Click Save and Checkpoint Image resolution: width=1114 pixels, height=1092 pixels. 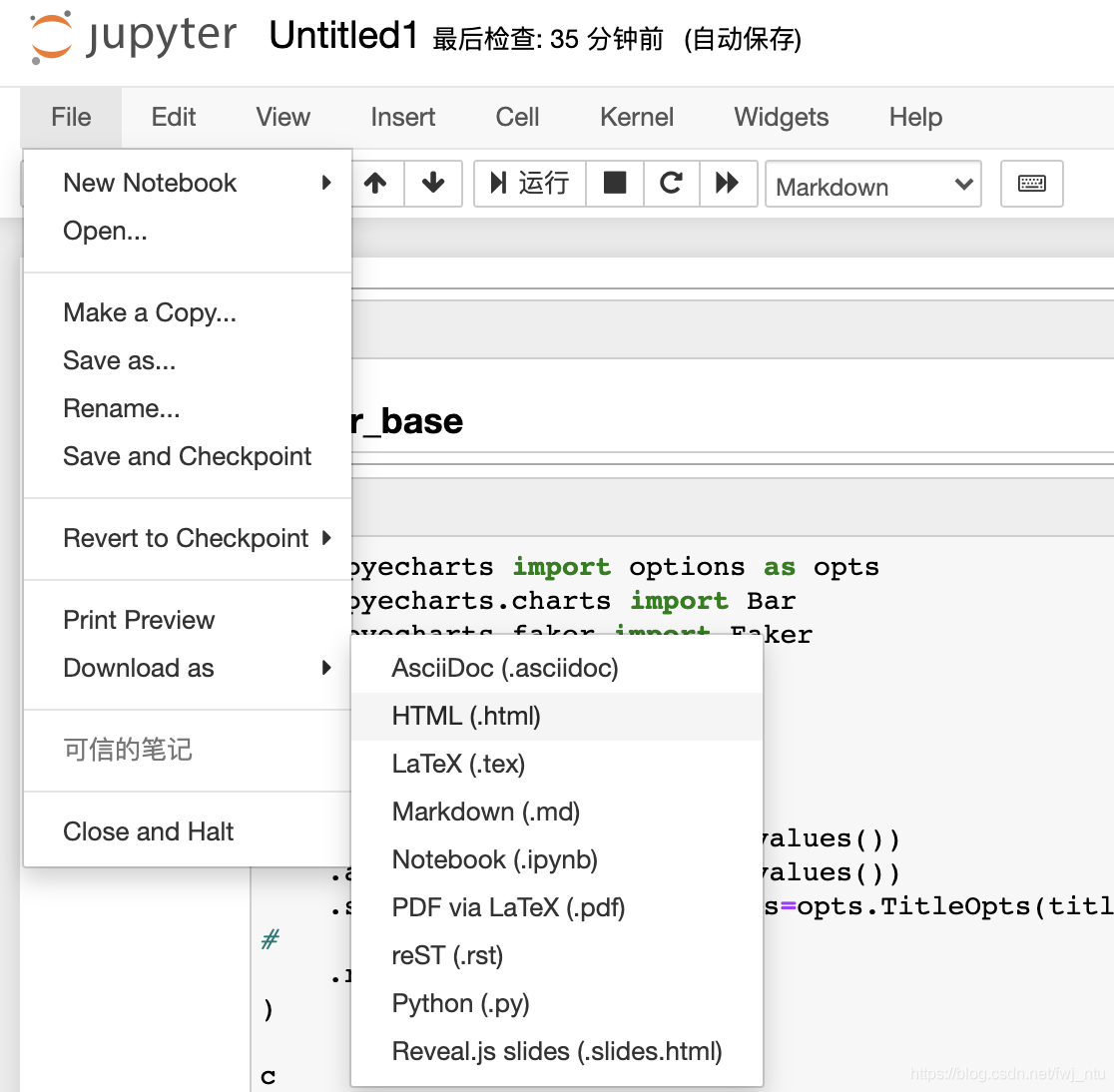[187, 456]
